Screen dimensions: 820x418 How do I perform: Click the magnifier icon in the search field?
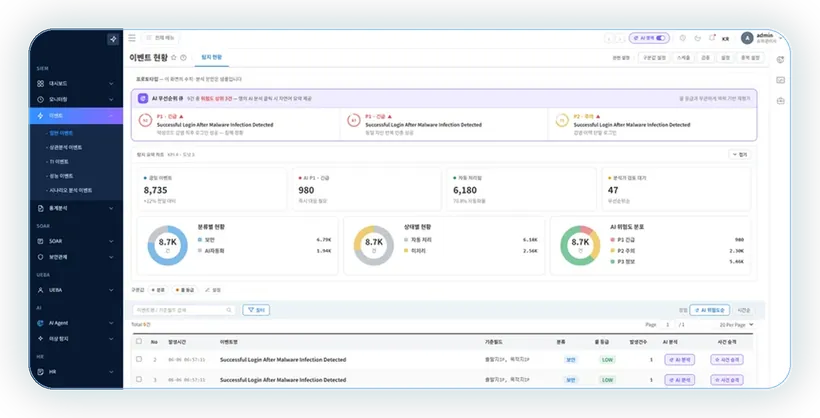pos(229,310)
